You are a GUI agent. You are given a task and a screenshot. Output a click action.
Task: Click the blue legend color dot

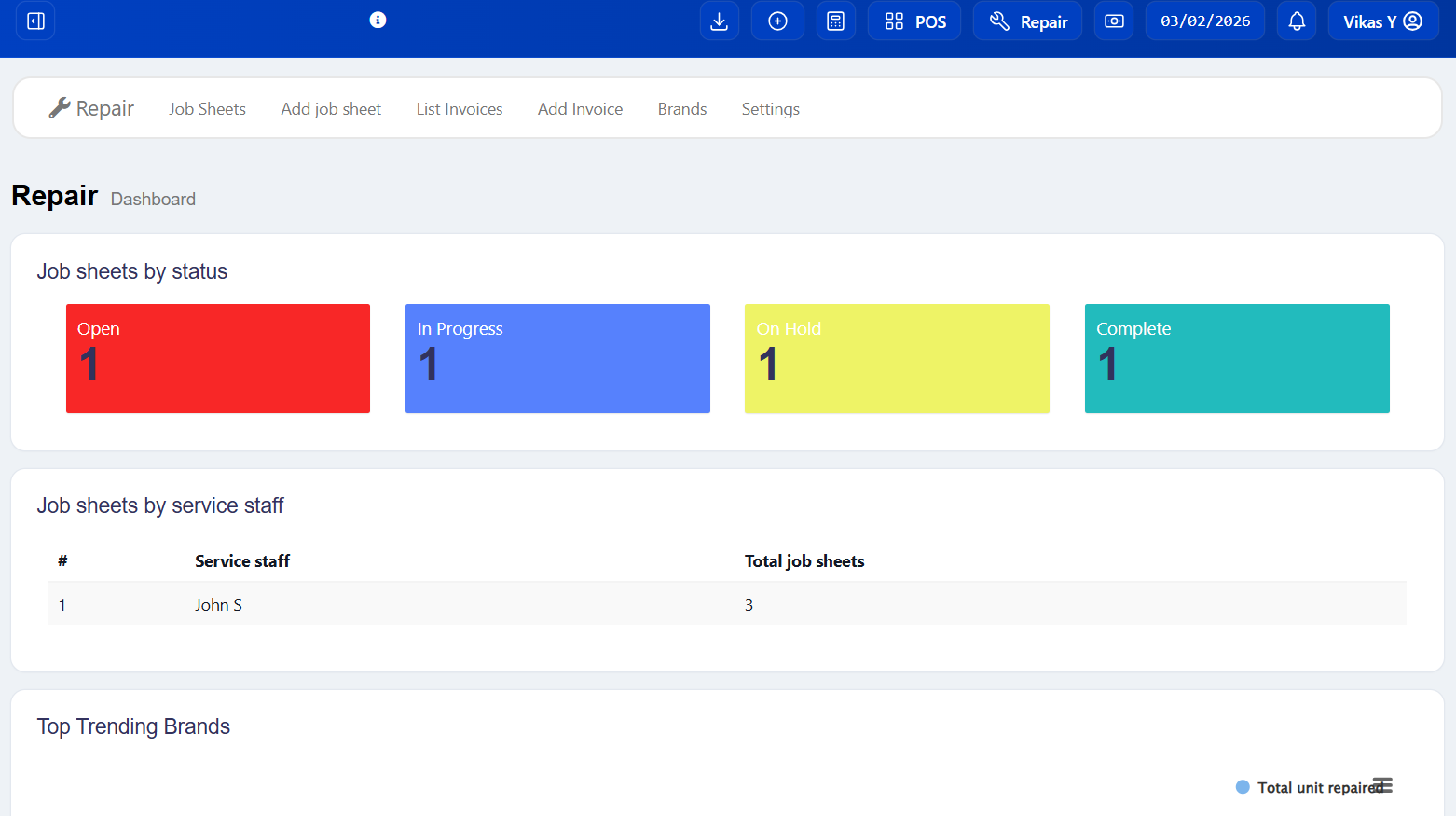click(x=1243, y=787)
